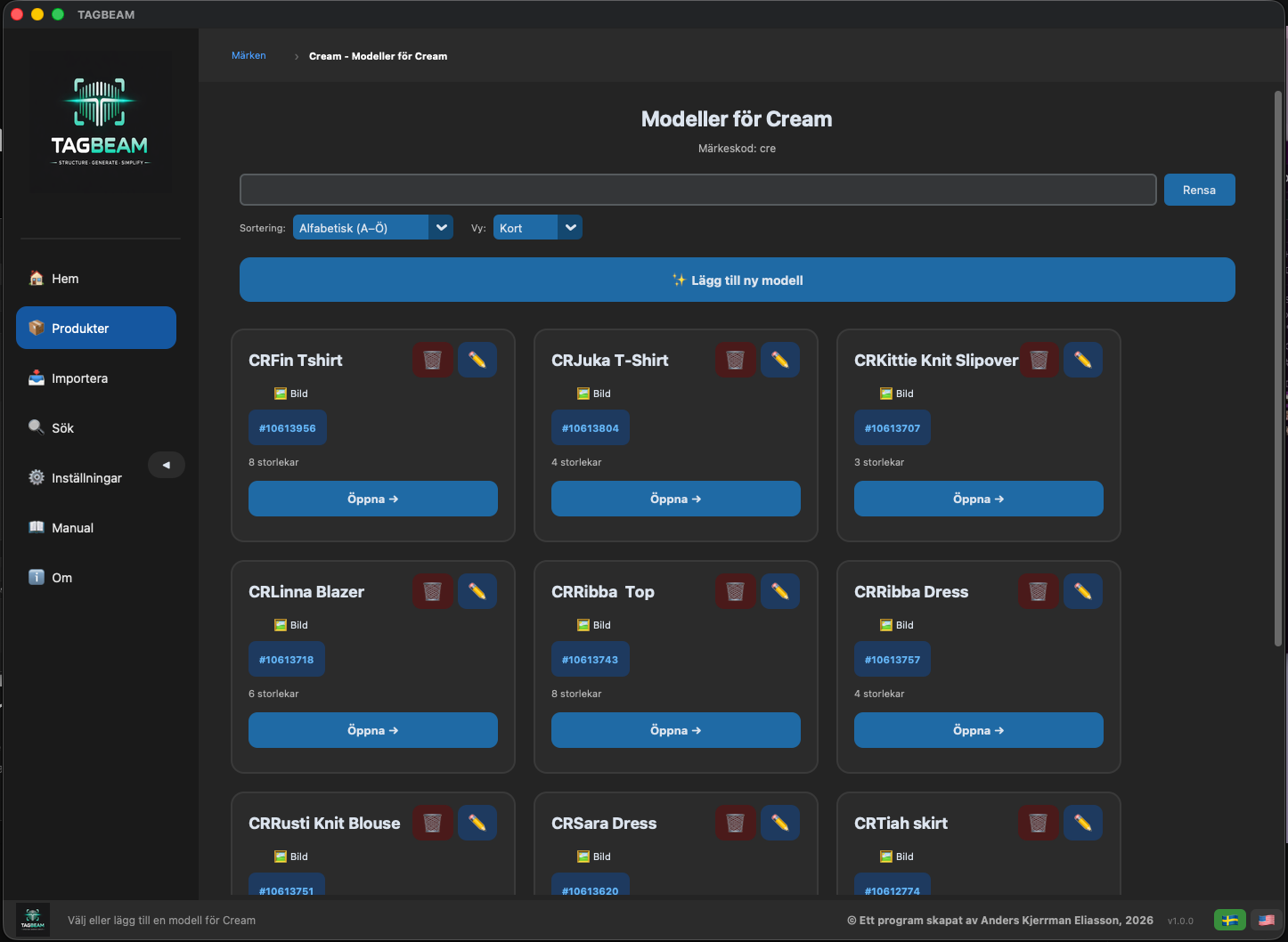
Task: Click the Märken breadcrumb link
Action: point(249,55)
